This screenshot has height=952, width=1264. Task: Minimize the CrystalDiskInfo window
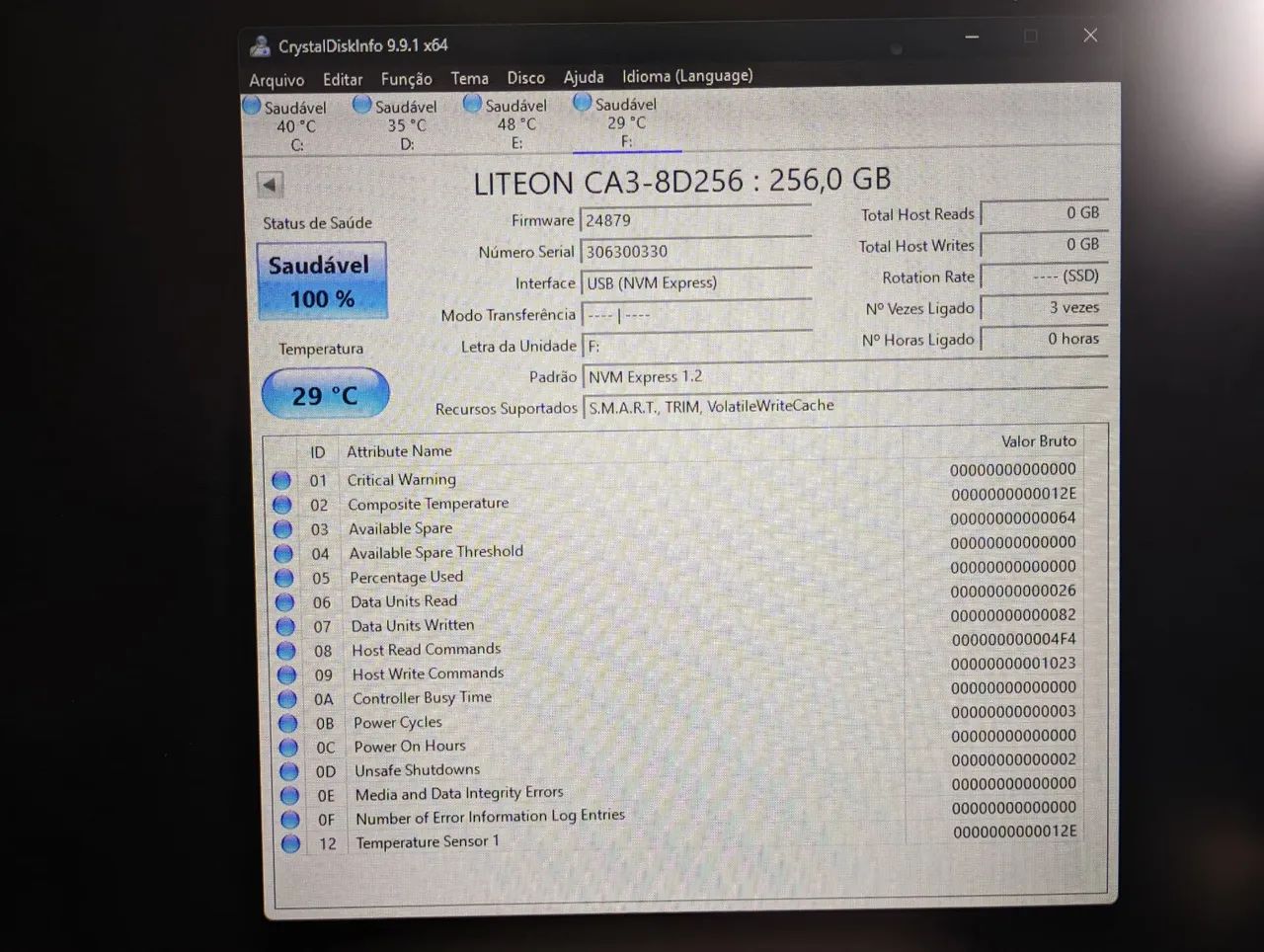tap(972, 37)
